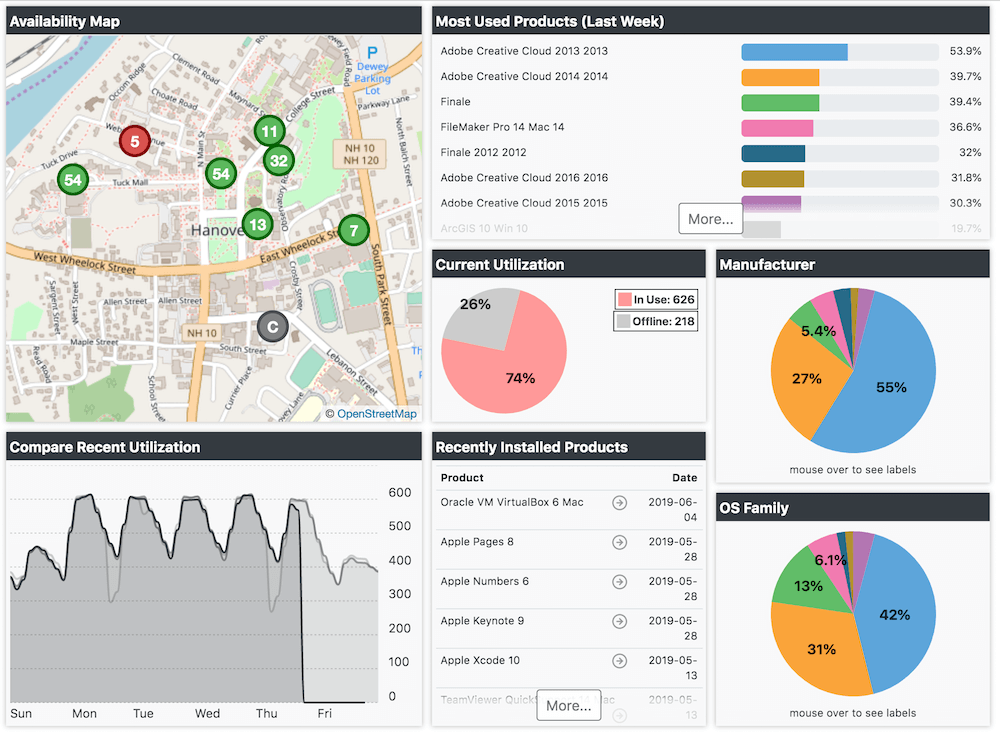Click the green marker showing 32
Screen dimensions: 1000x735
tap(278, 160)
